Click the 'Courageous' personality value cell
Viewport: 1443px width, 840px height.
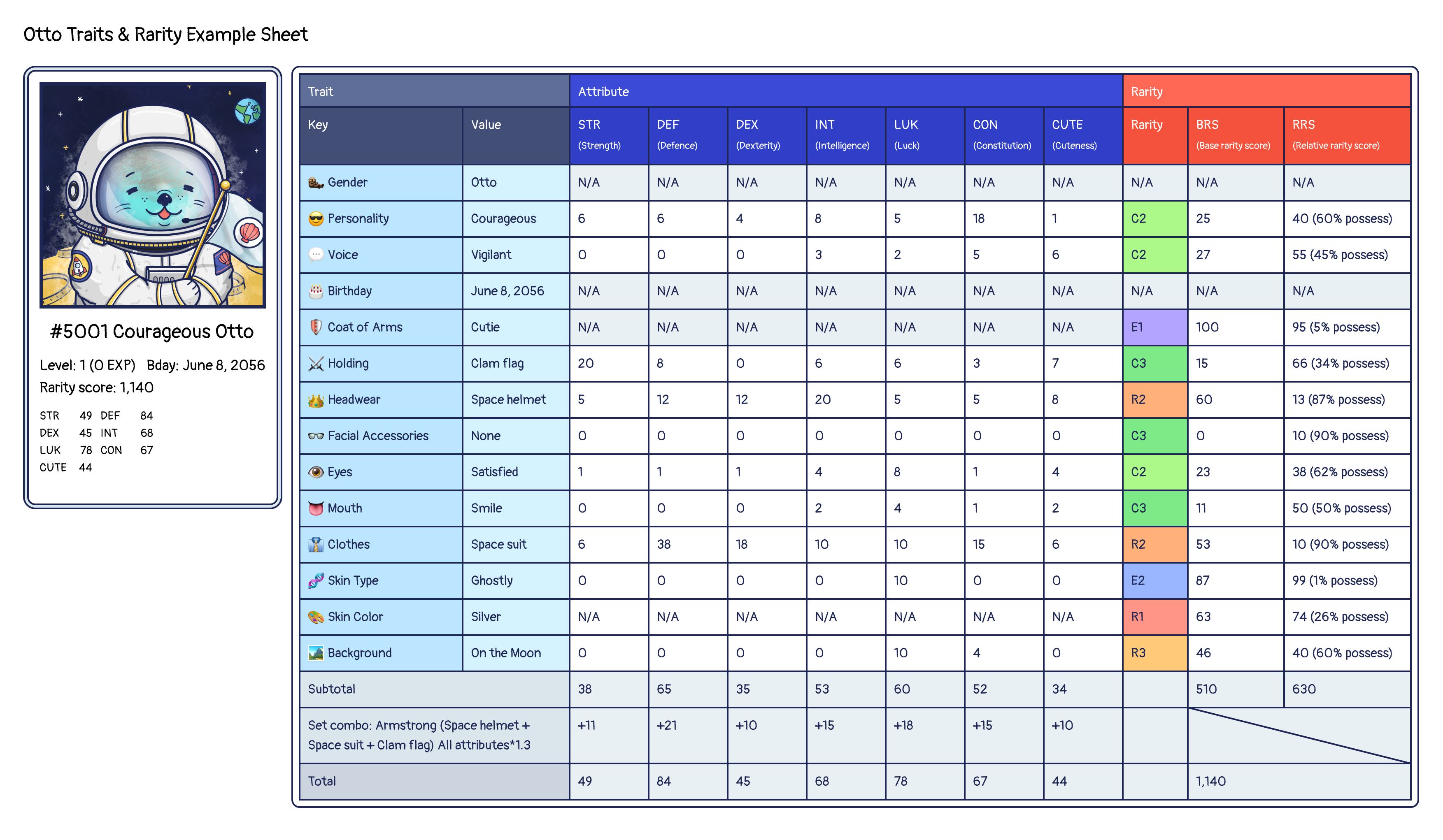516,218
